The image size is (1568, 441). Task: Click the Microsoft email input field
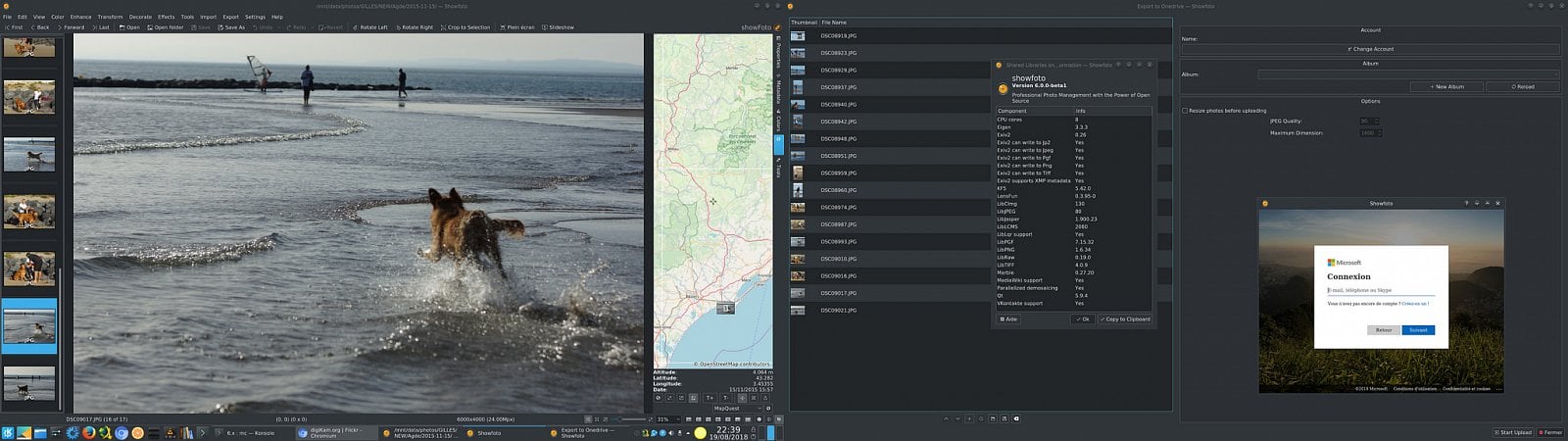point(1381,291)
